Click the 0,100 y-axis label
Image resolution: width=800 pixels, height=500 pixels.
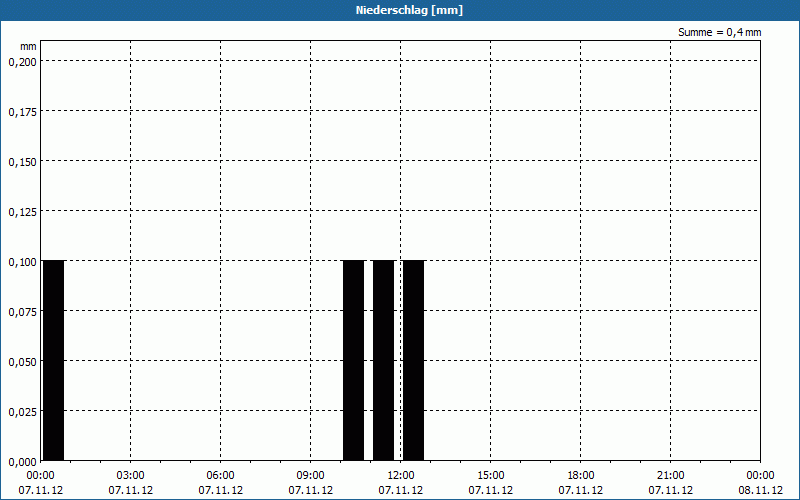tap(22, 262)
